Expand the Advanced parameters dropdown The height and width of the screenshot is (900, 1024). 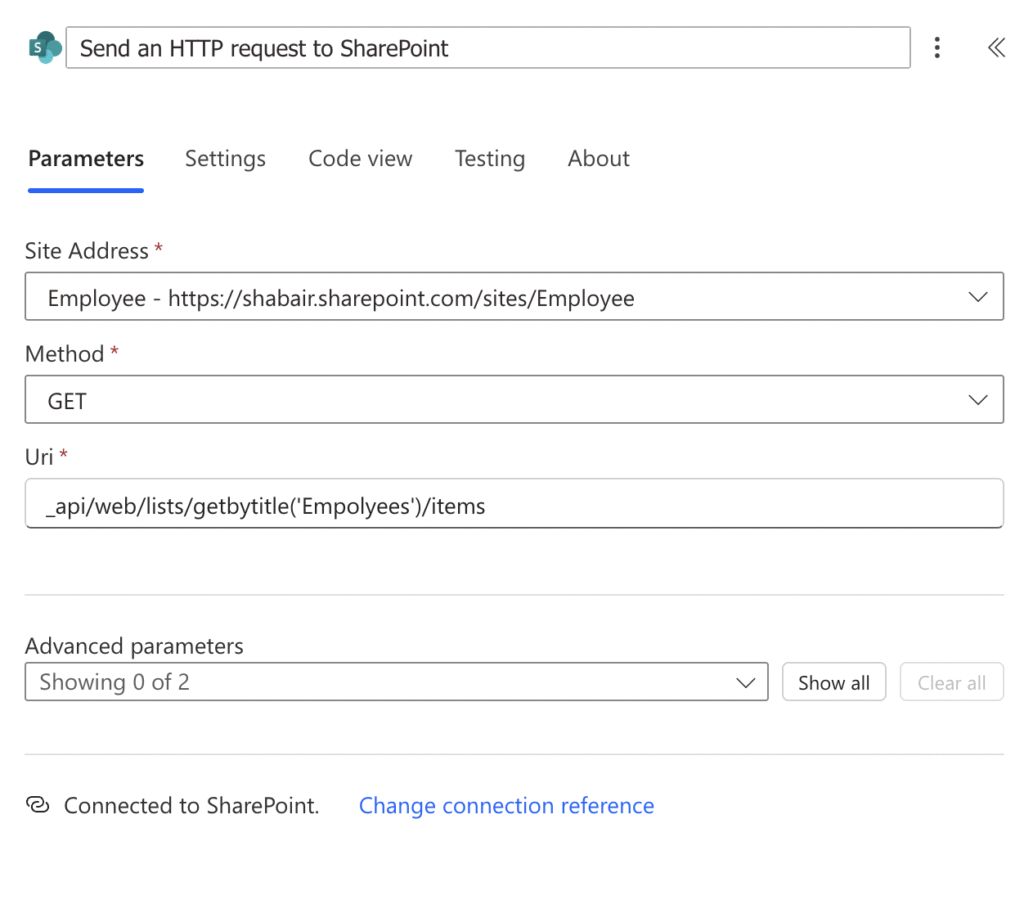(396, 682)
